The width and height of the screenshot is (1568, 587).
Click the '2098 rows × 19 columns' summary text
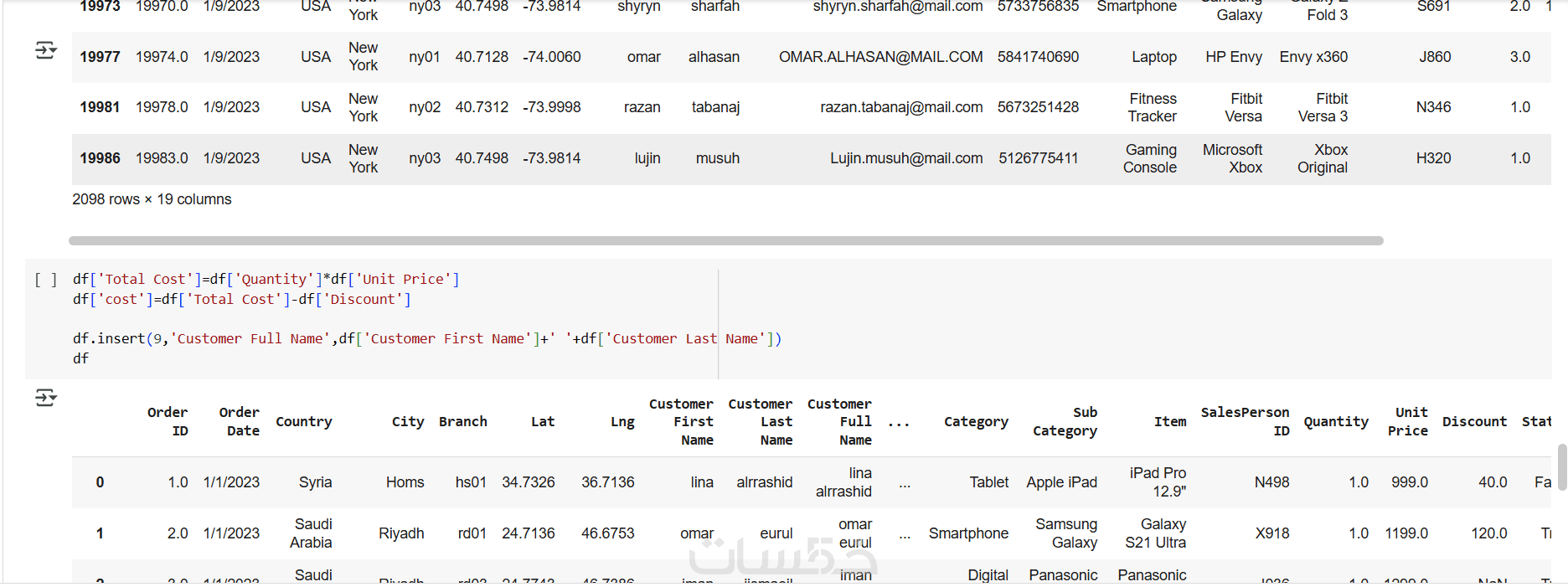(x=152, y=199)
